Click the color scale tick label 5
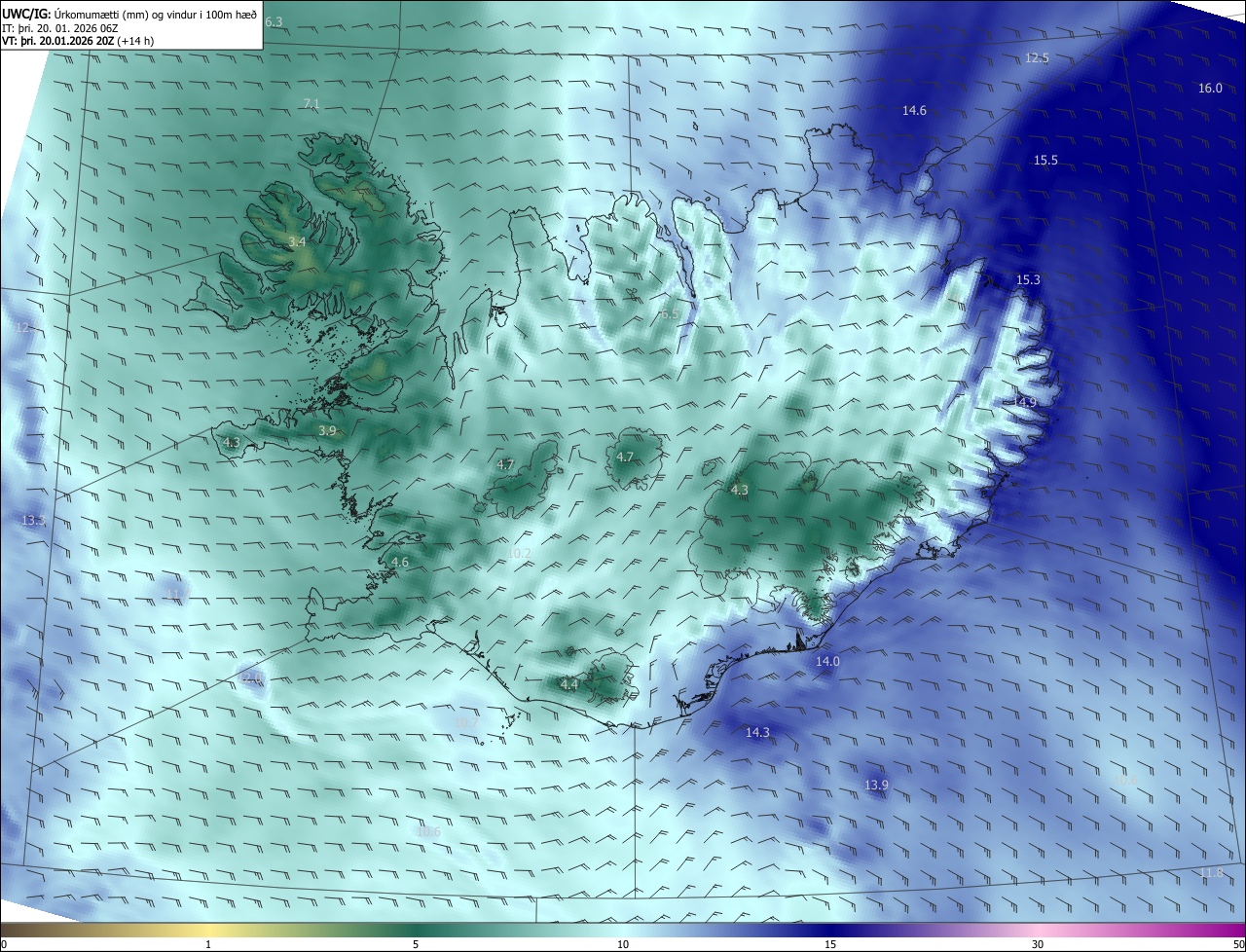1246x952 pixels. tap(416, 945)
